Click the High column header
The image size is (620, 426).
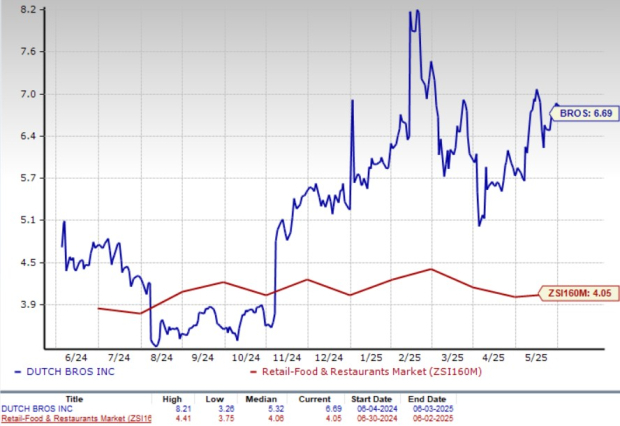[172, 399]
